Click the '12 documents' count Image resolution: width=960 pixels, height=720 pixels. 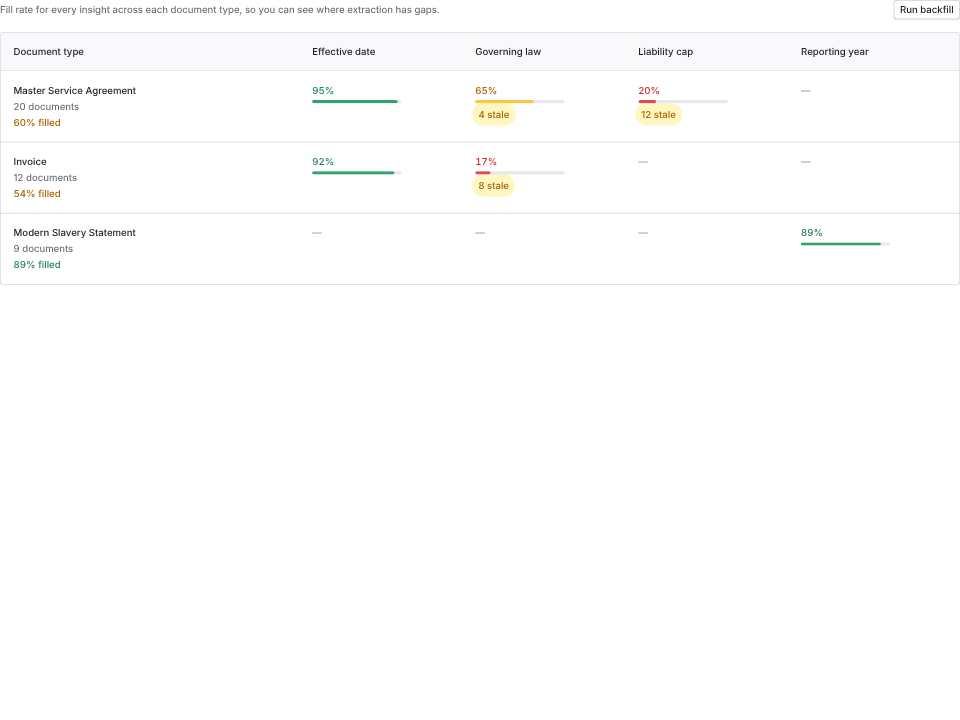[x=45, y=178]
